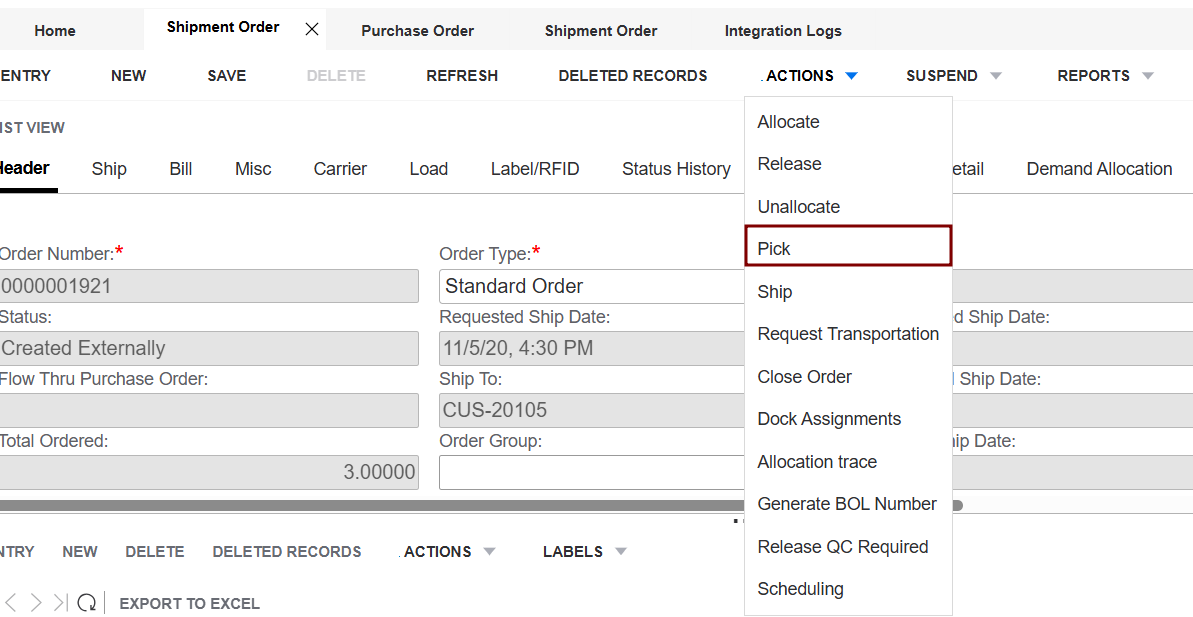This screenshot has width=1193, height=617.
Task: Open the Purchase Order tab
Action: (x=417, y=31)
